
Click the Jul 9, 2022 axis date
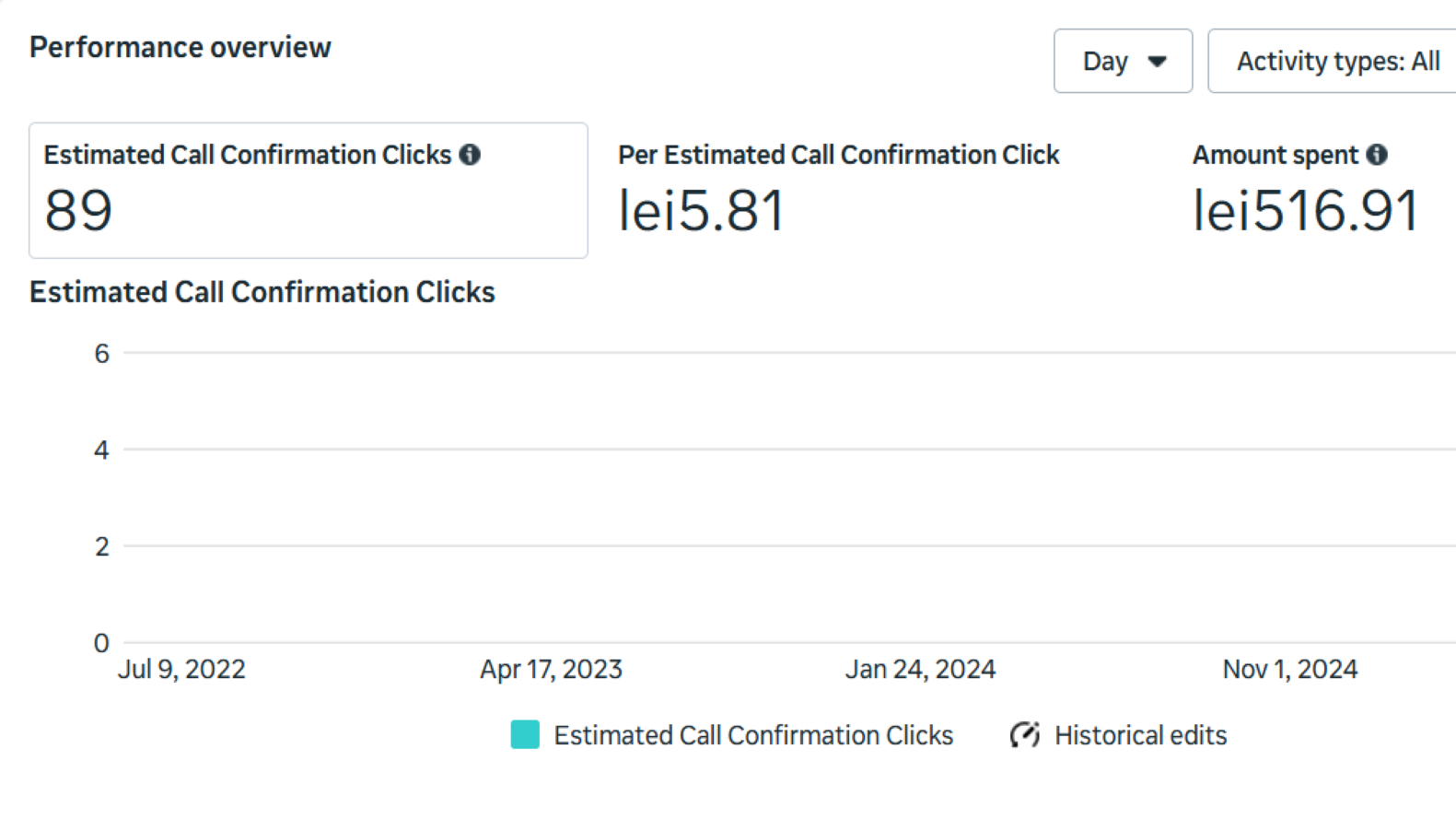click(181, 669)
